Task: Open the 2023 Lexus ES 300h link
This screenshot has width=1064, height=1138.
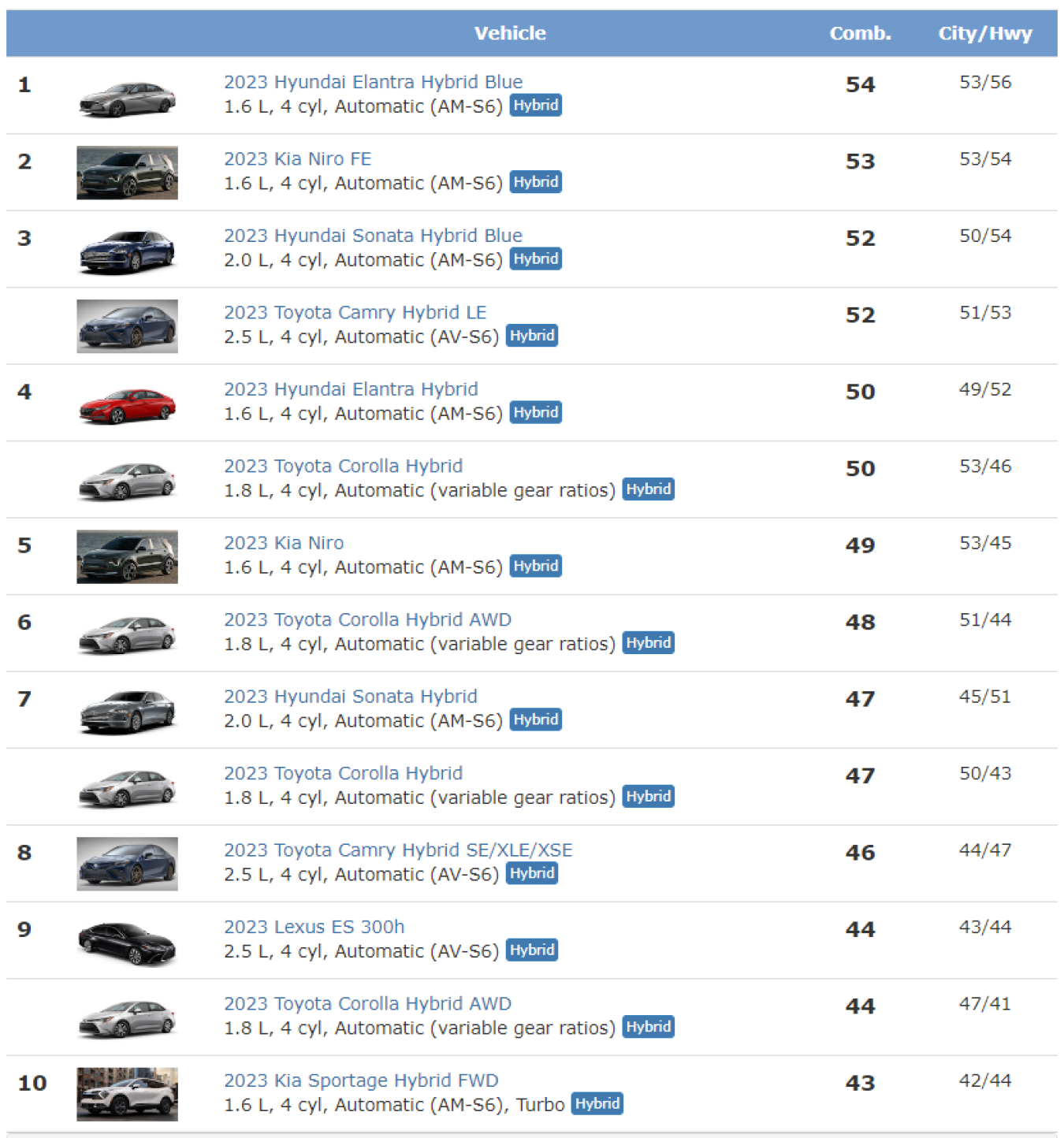Action: pyautogui.click(x=314, y=928)
